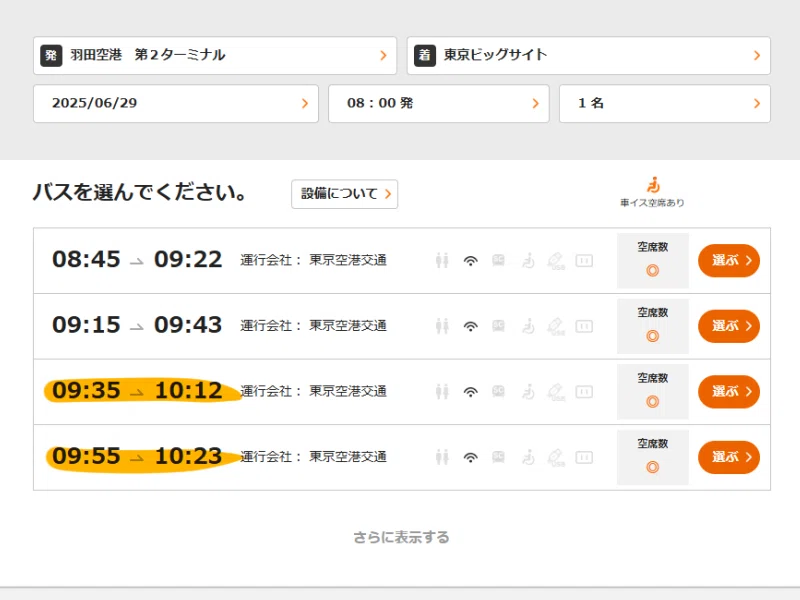Screen dimensions: 800x600
Task: Open the passenger count selector 1 名
Action: pyautogui.click(x=665, y=104)
